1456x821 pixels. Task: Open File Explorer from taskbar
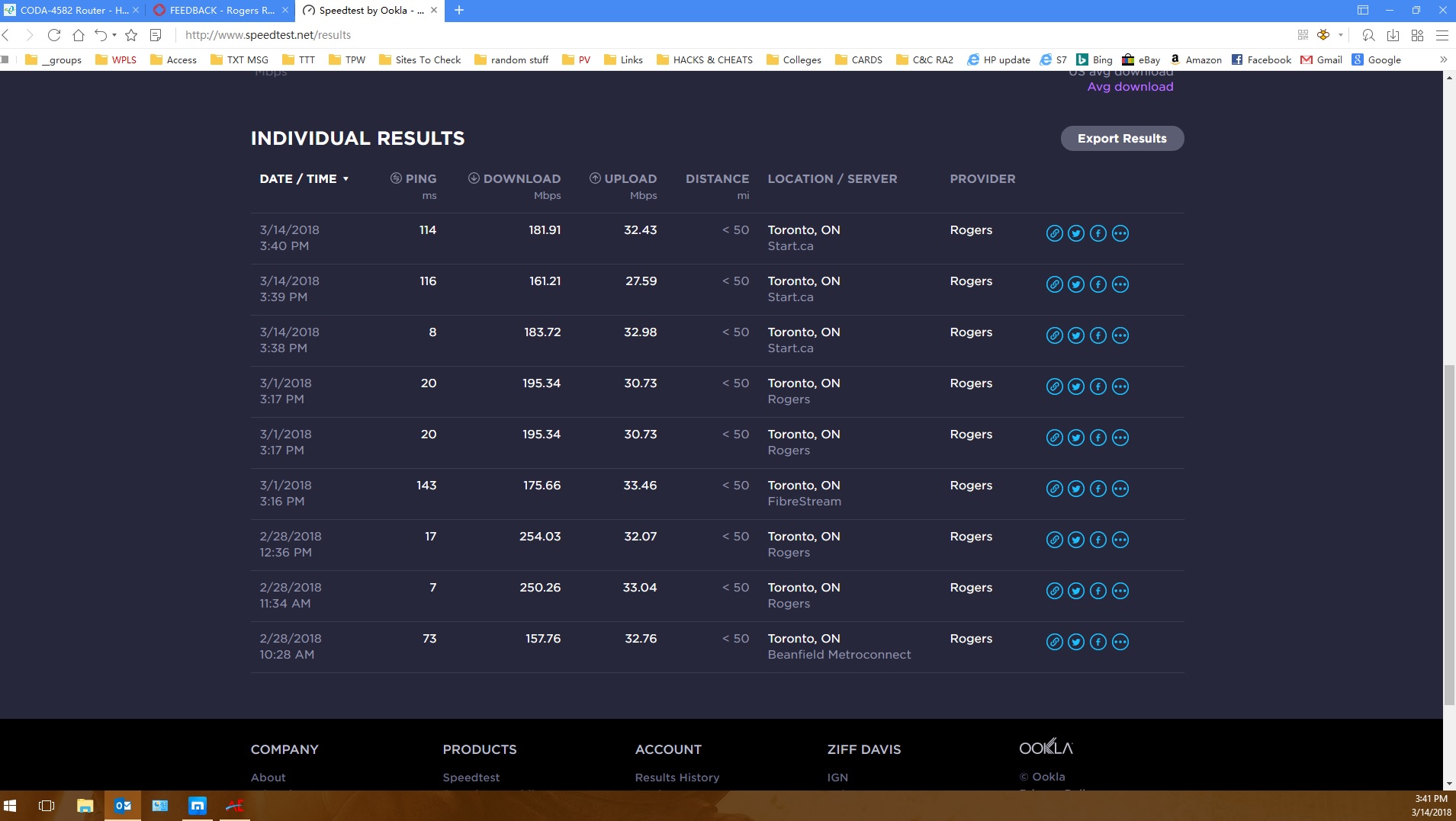(x=85, y=806)
